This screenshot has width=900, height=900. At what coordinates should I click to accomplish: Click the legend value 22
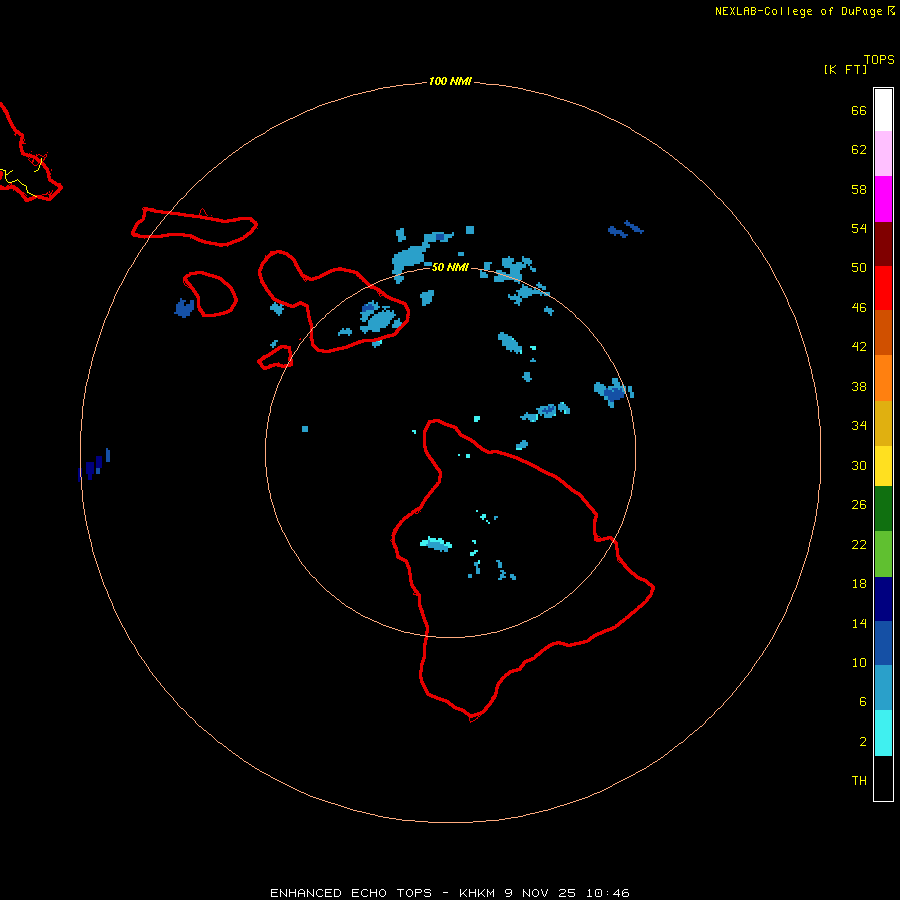point(859,544)
